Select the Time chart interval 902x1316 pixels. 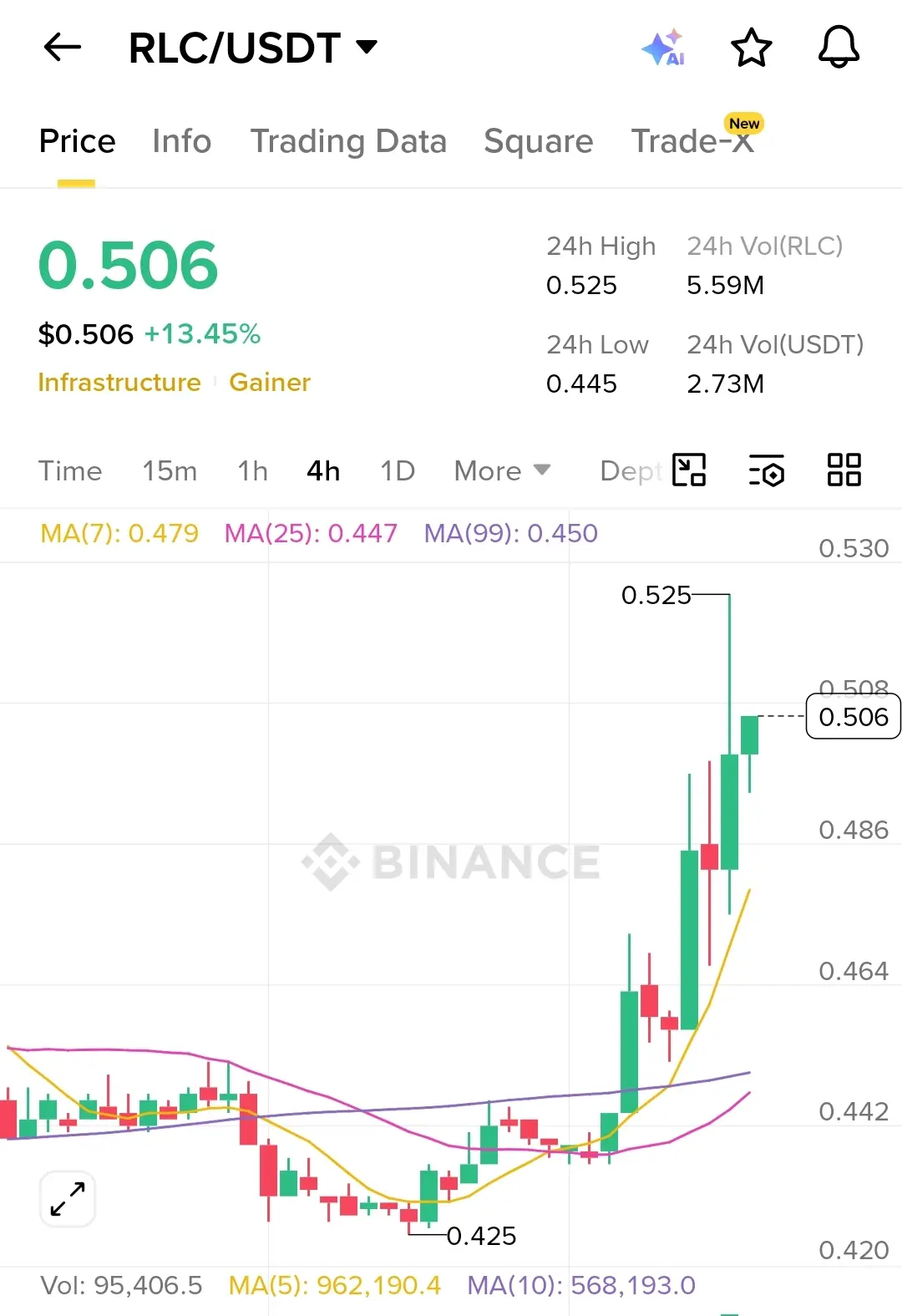tap(70, 470)
